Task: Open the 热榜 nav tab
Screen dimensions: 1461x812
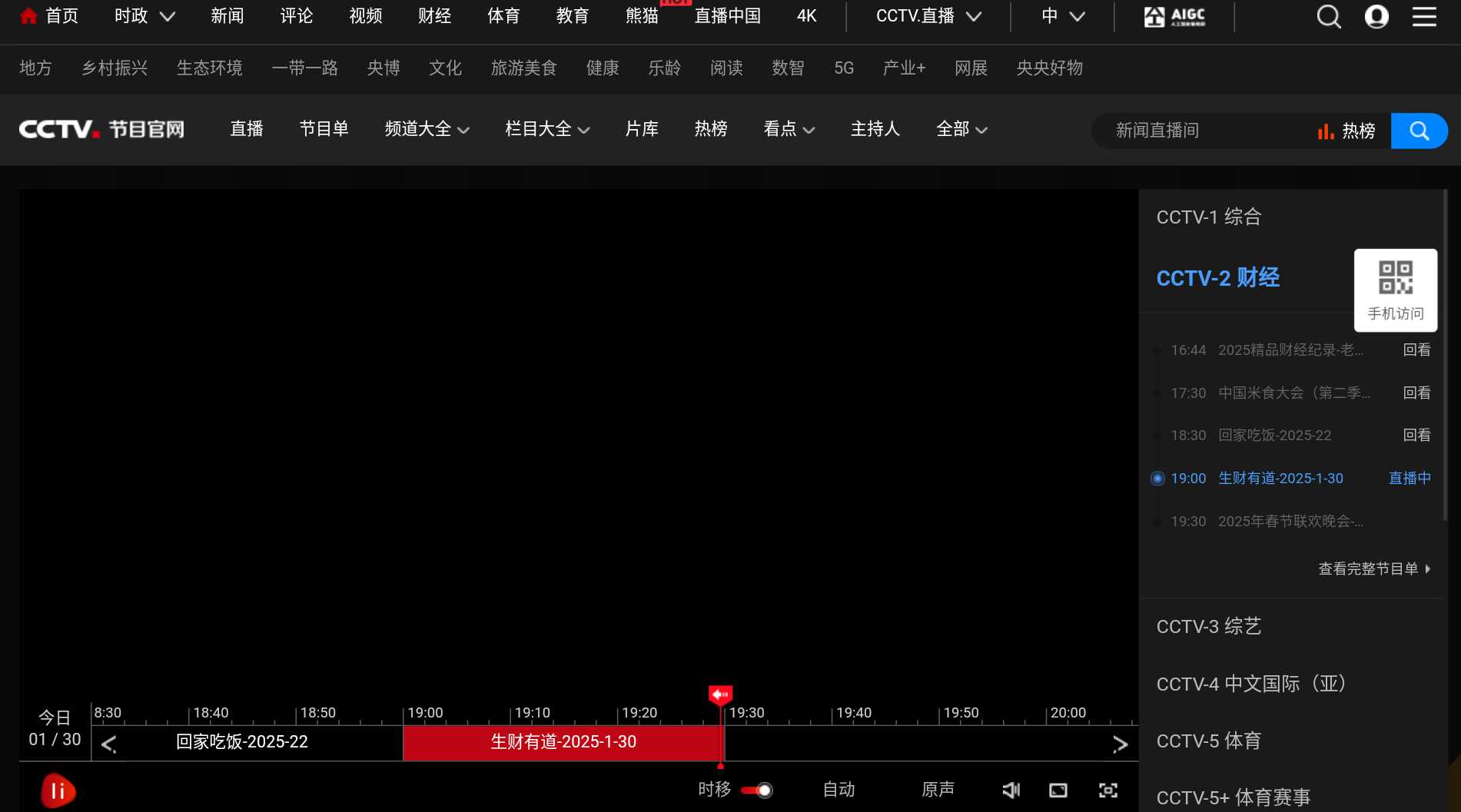Action: click(x=711, y=129)
